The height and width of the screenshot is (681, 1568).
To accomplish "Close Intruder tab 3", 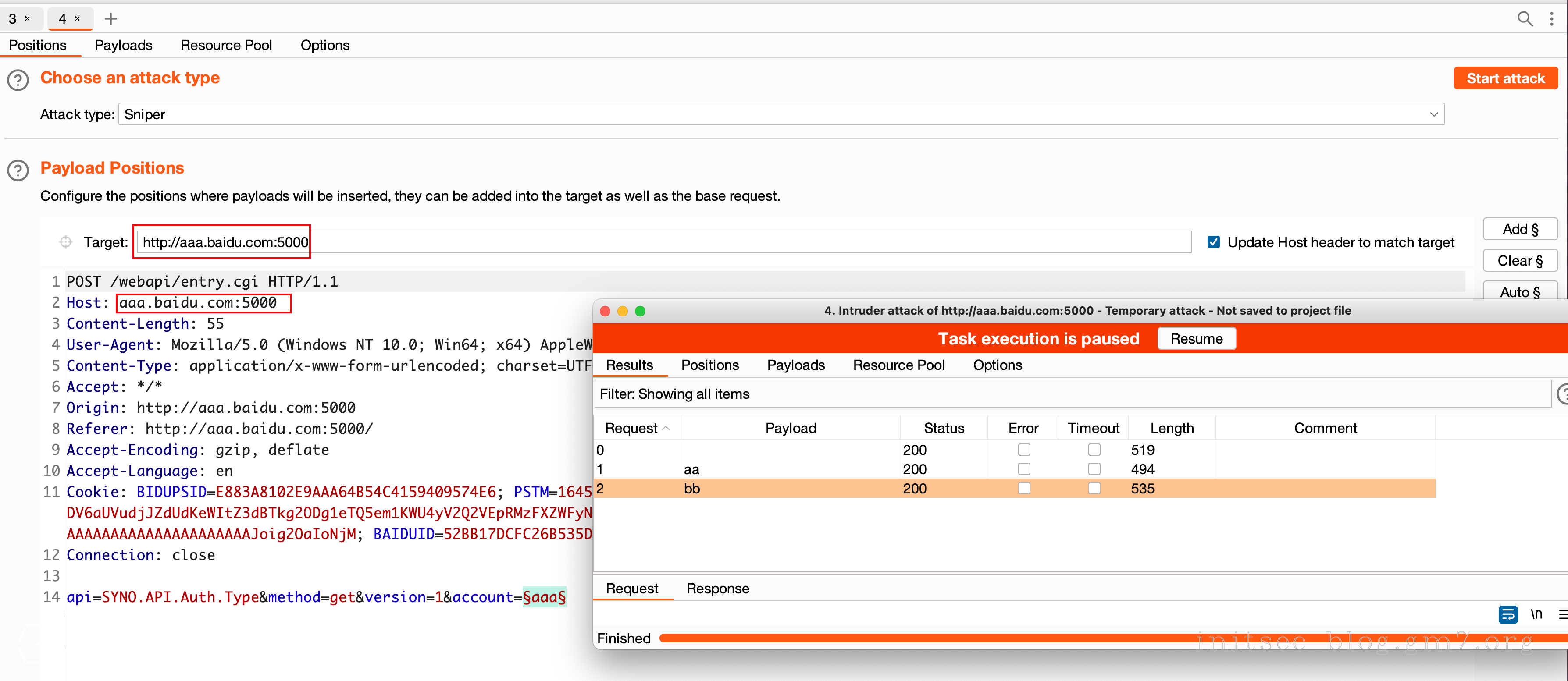I will coord(27,19).
